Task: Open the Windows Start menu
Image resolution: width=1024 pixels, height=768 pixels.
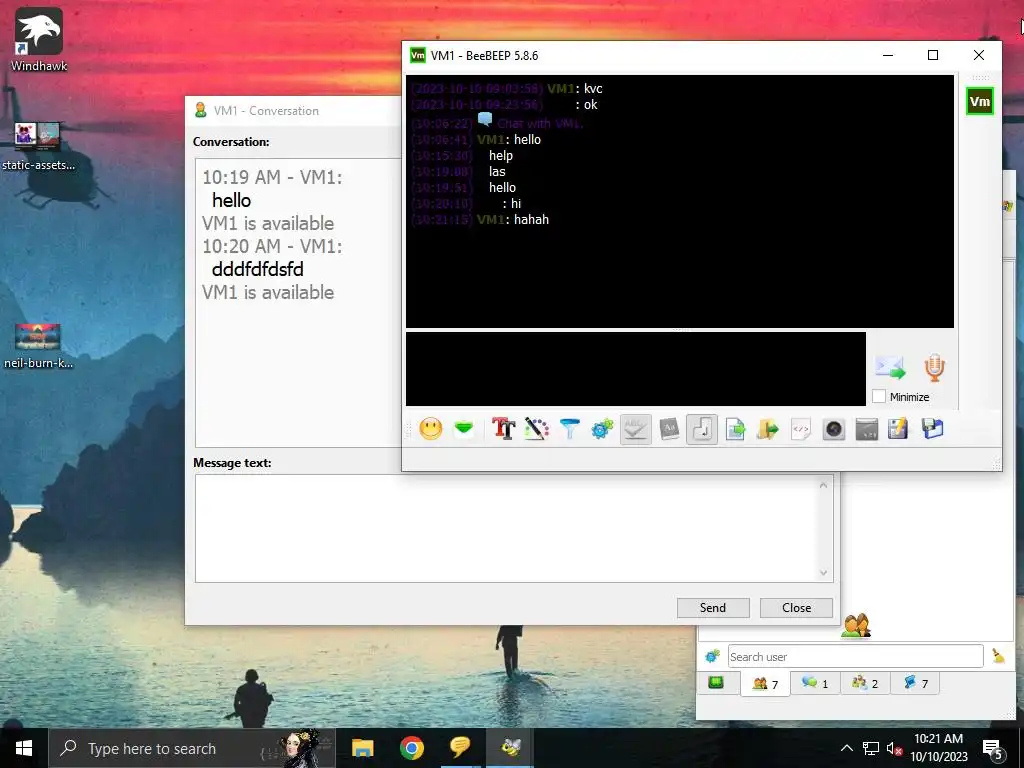Action: coord(24,748)
